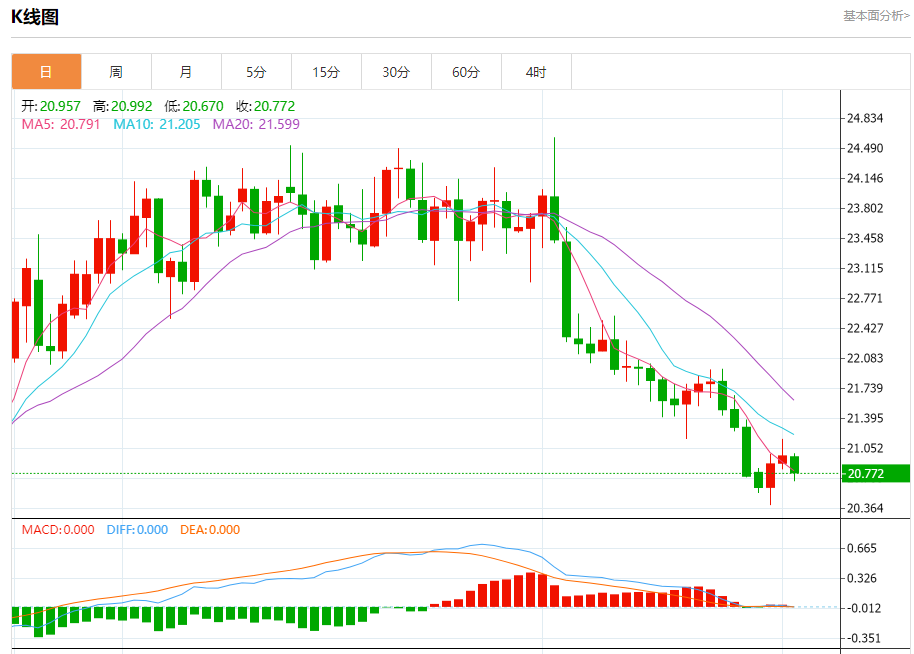This screenshot has width=914, height=654.
Task: Click the 0.326 MACD axis label
Action: tap(862, 578)
